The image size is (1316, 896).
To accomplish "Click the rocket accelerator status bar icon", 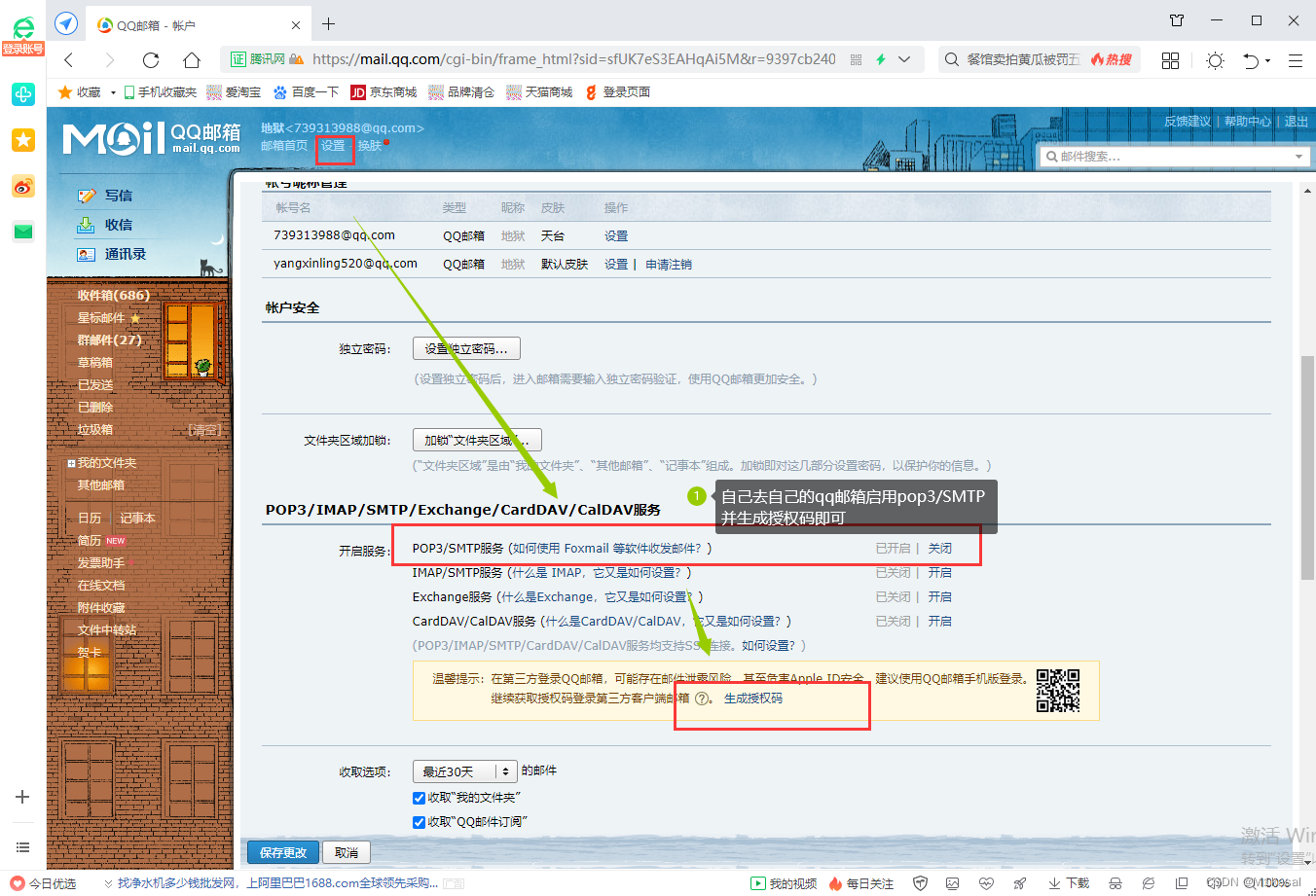I will [1019, 883].
